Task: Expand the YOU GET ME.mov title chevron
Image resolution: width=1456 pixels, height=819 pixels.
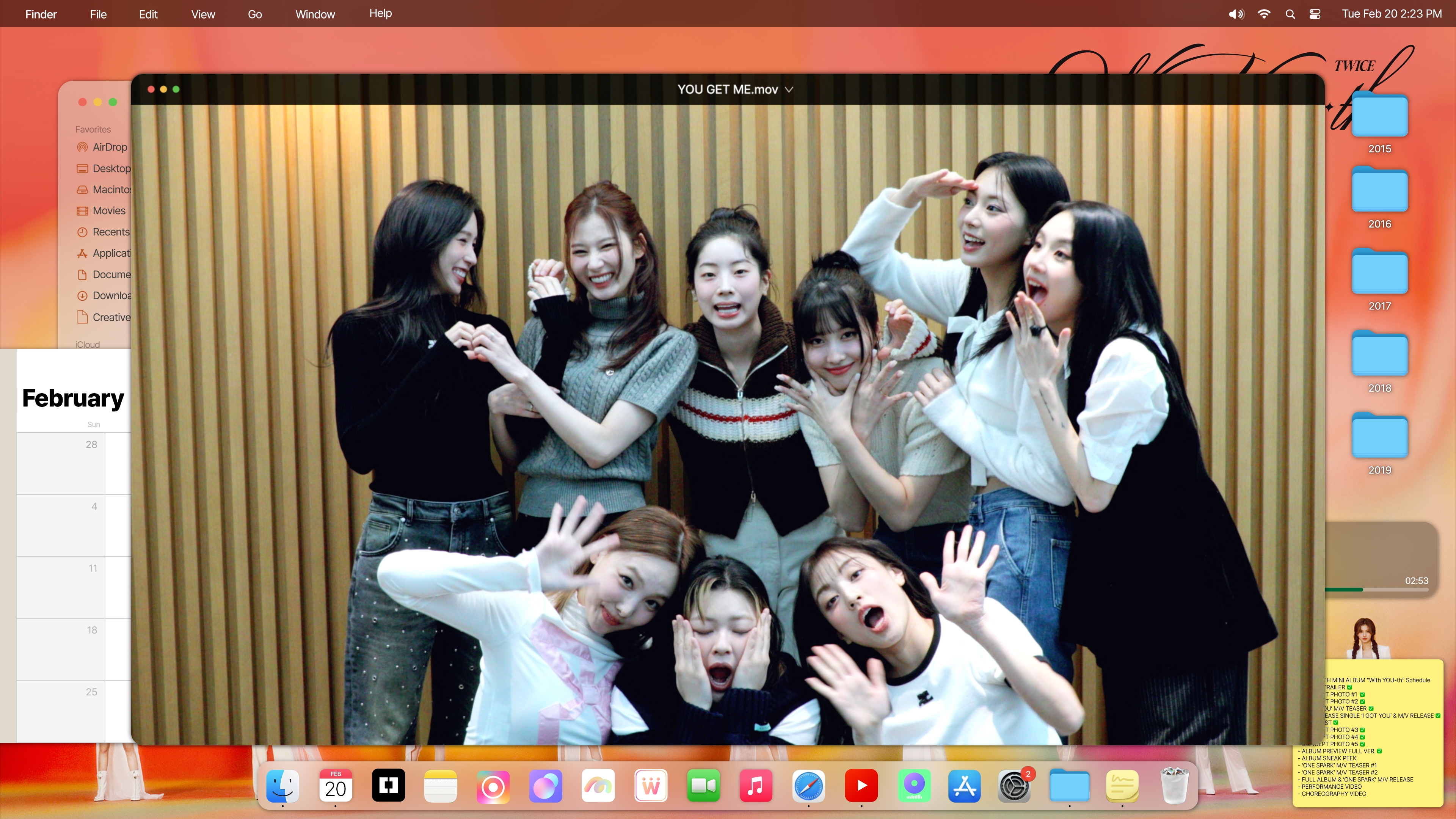Action: pyautogui.click(x=789, y=89)
